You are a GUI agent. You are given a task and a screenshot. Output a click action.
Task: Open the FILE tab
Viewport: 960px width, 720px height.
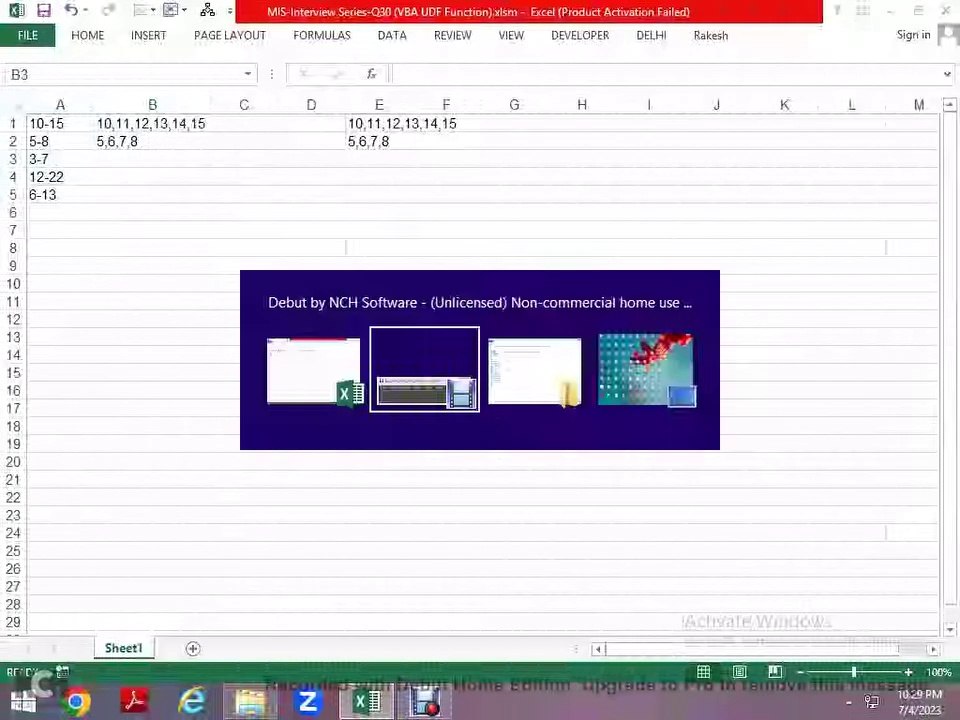coord(28,36)
